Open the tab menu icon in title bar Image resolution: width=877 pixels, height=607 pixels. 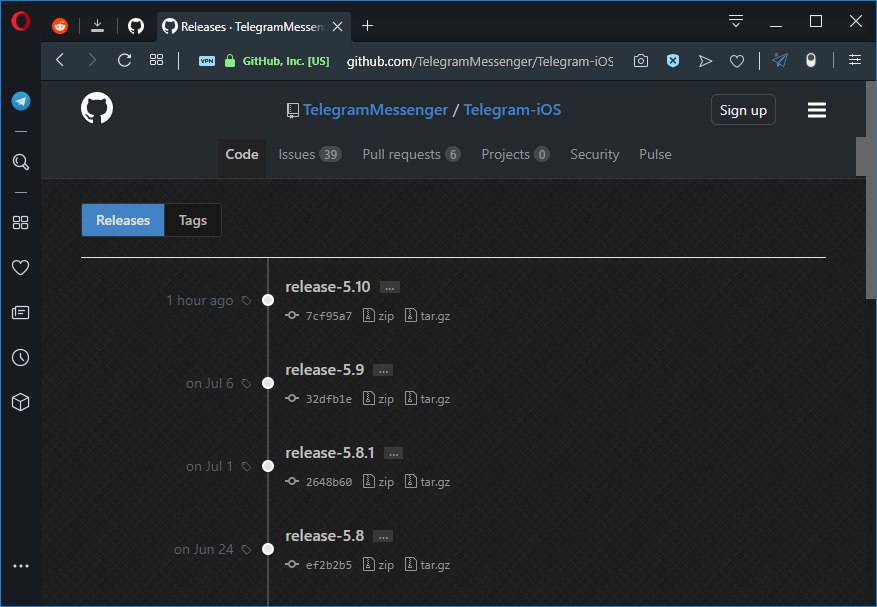tap(735, 21)
